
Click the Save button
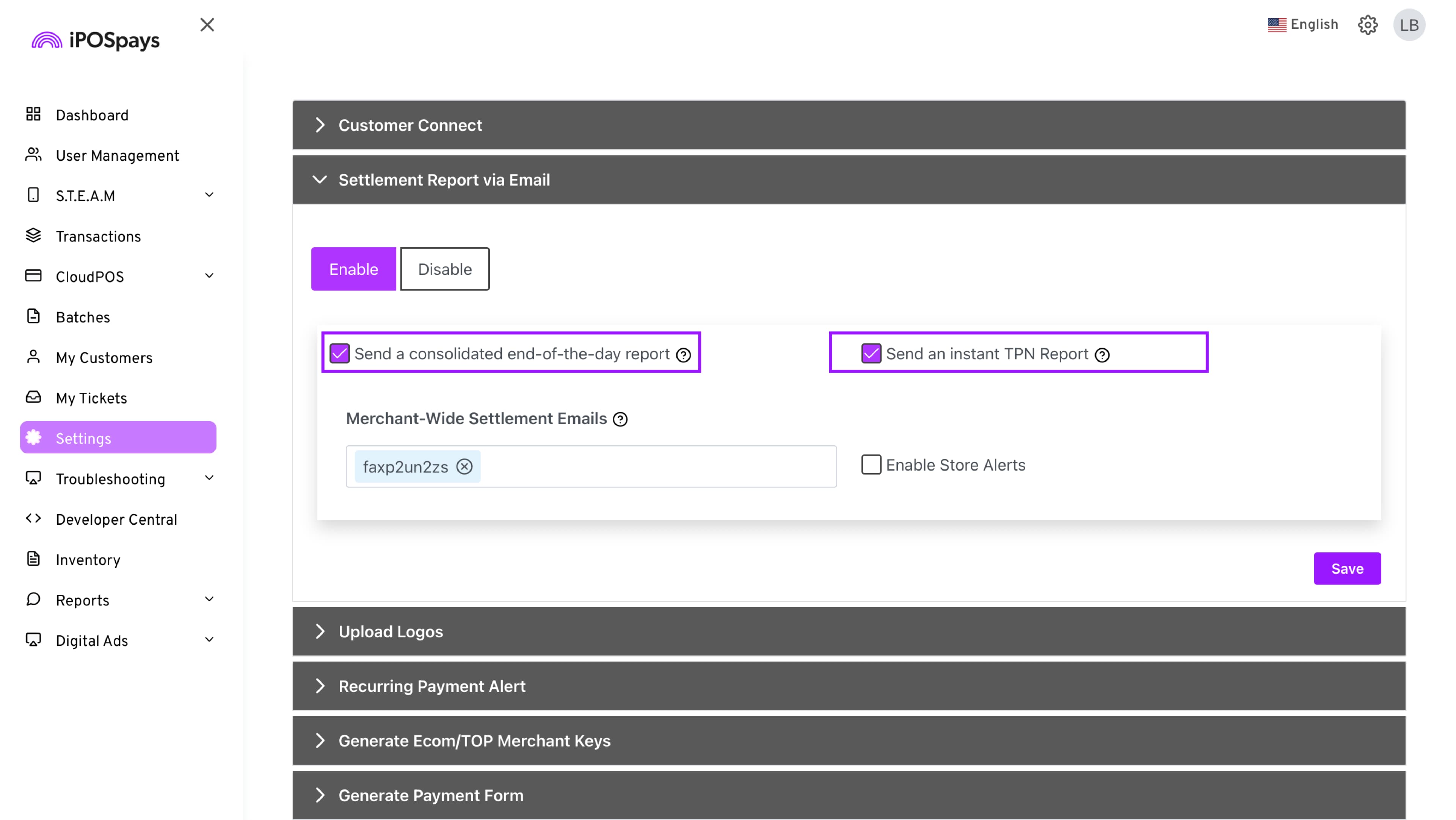[x=1346, y=569]
